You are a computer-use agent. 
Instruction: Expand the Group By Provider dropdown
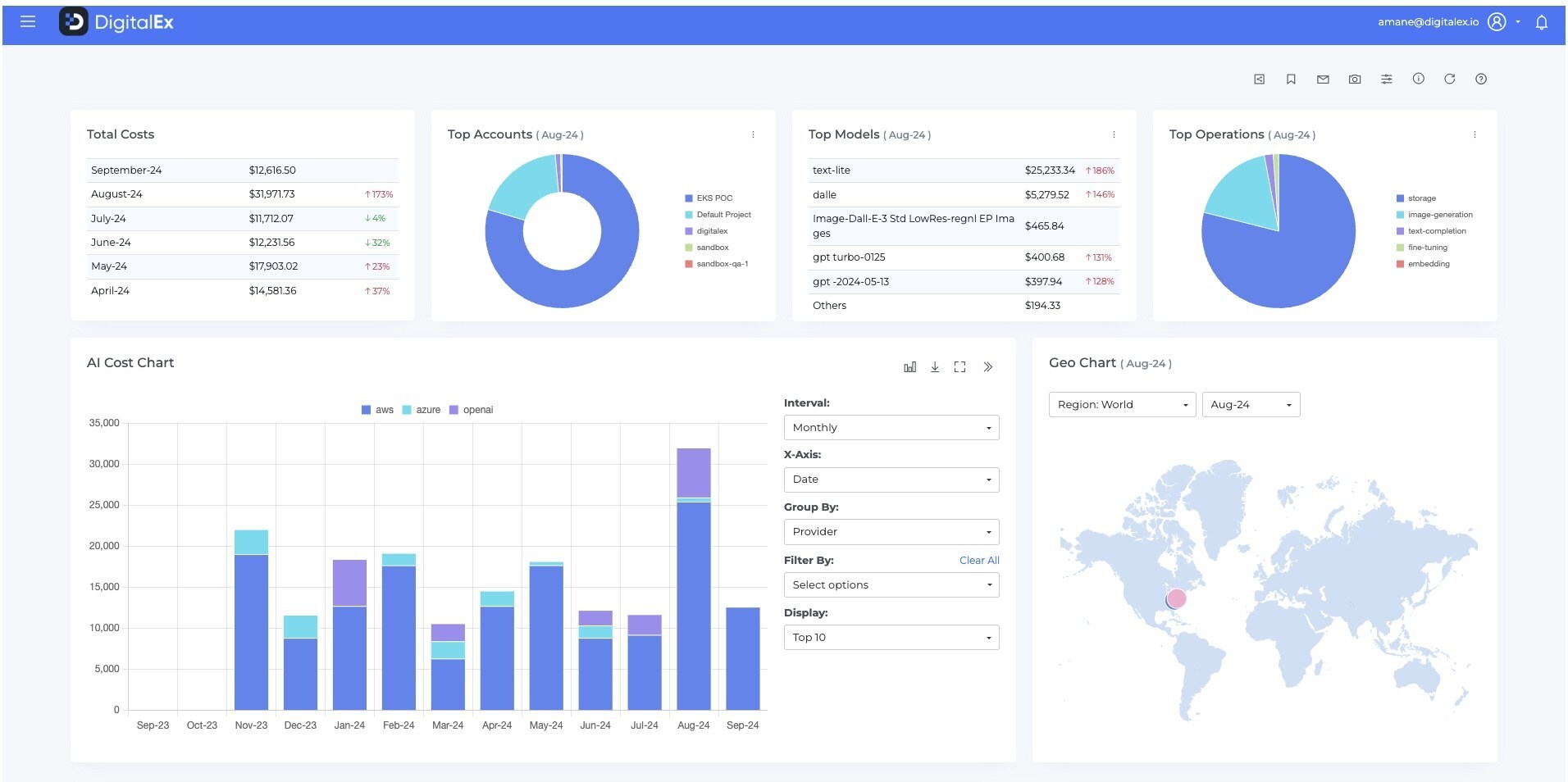pyautogui.click(x=891, y=532)
